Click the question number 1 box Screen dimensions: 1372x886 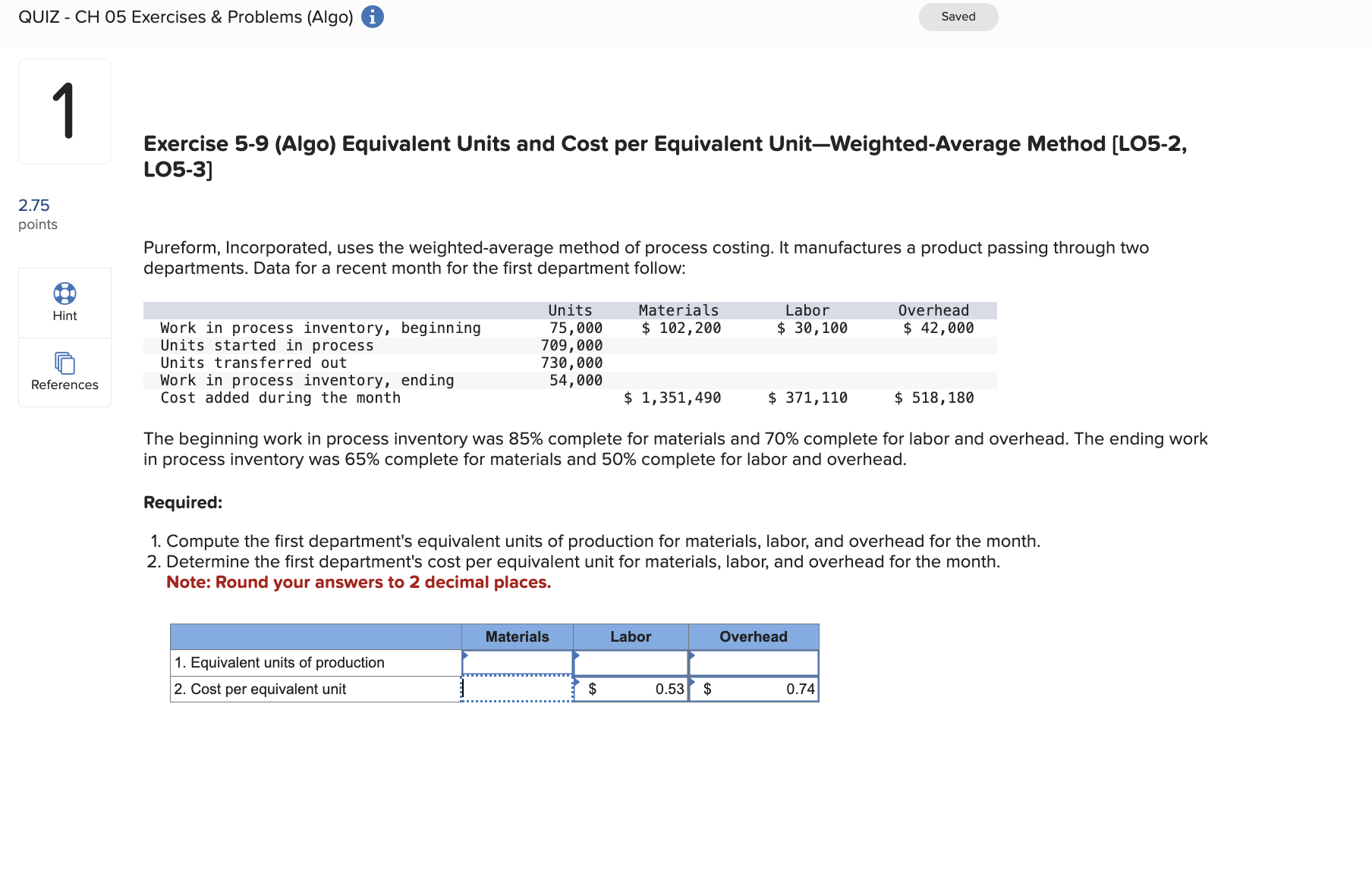65,111
